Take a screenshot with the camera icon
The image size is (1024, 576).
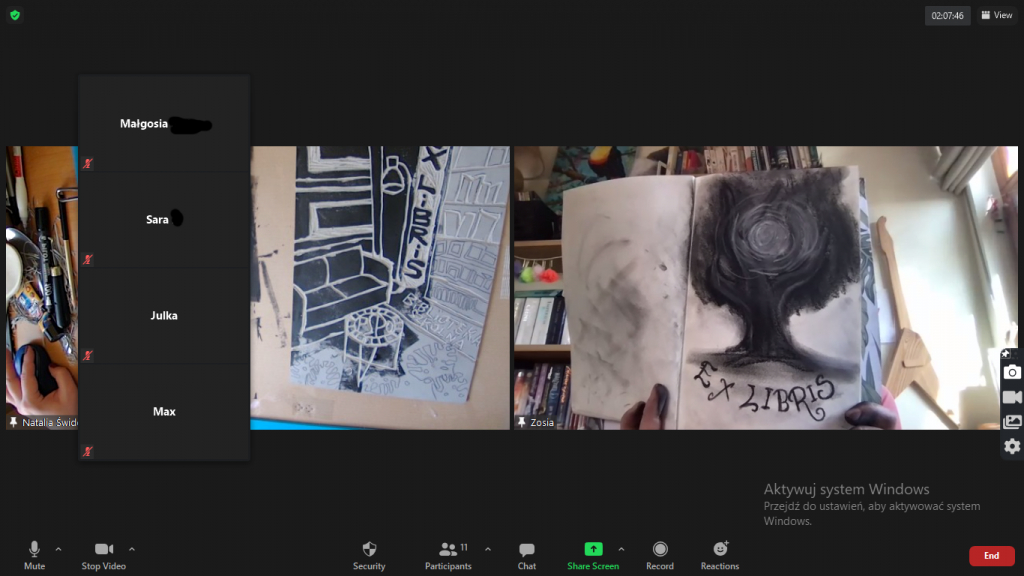coord(1012,372)
